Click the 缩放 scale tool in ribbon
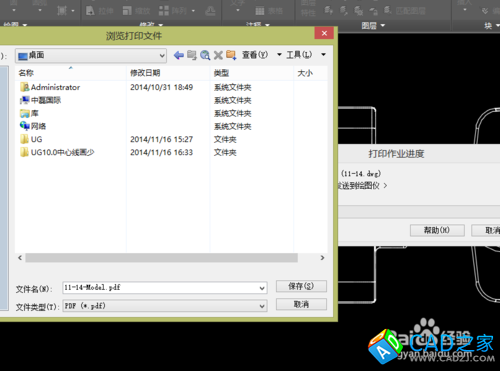This screenshot has height=371, width=500. click(136, 11)
